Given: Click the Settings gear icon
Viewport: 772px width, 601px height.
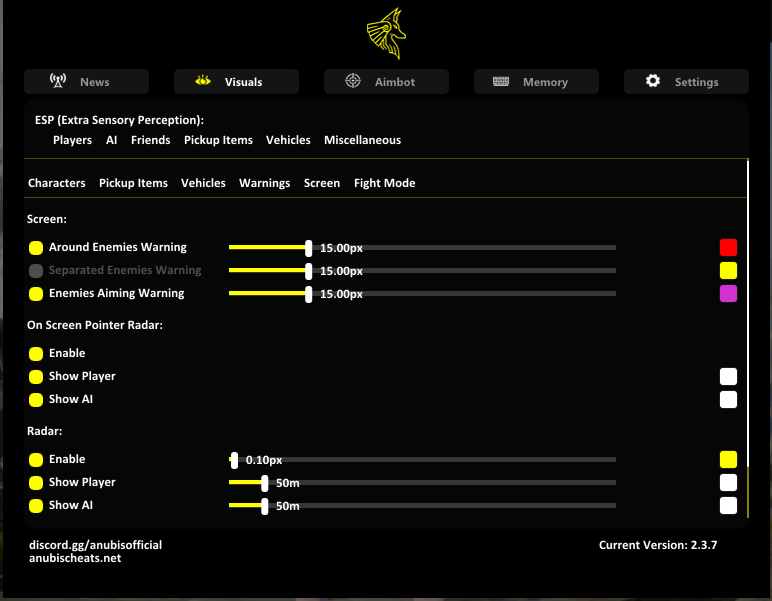Looking at the screenshot, I should coord(653,81).
